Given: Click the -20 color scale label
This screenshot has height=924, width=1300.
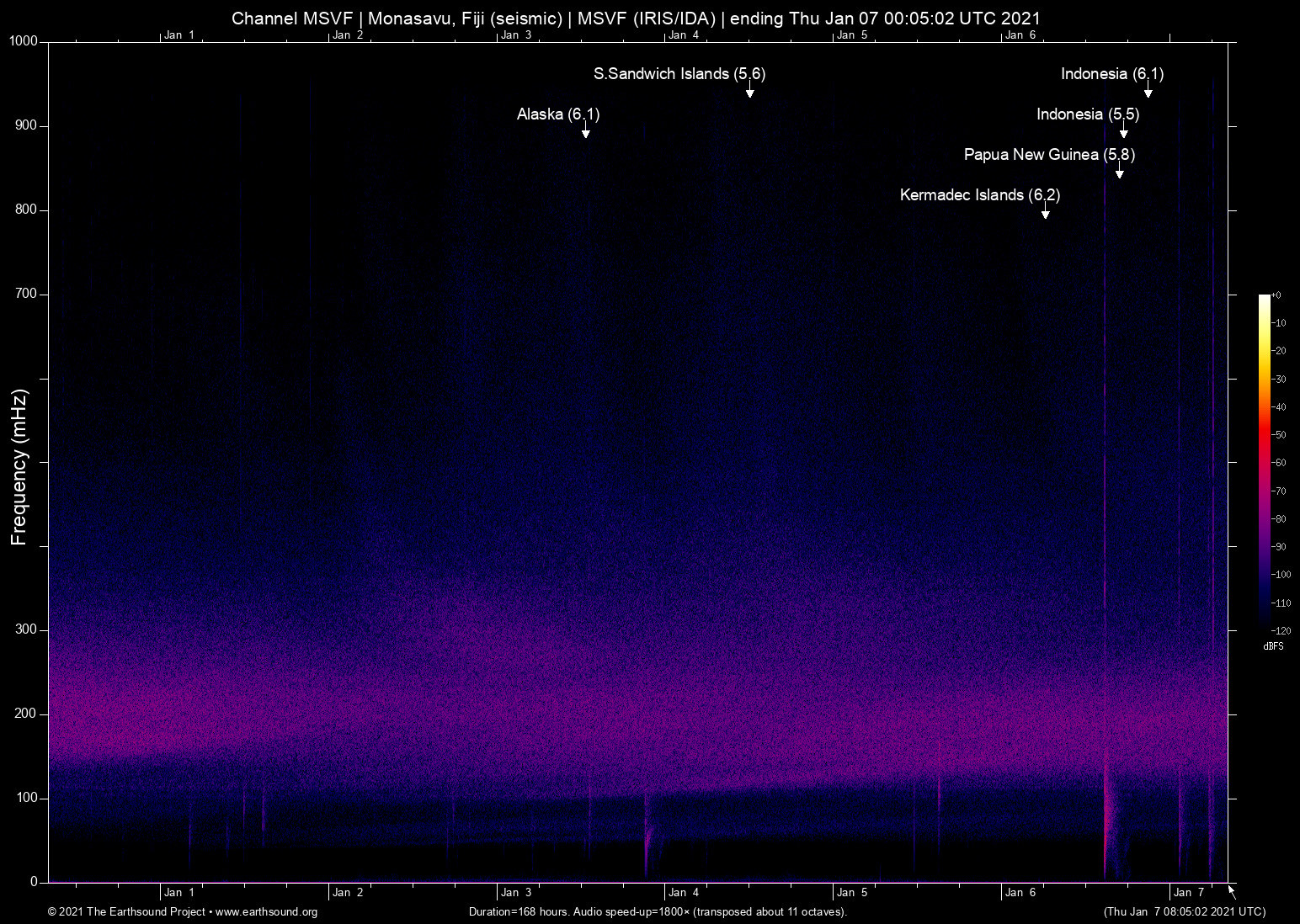Looking at the screenshot, I should tap(1278, 351).
